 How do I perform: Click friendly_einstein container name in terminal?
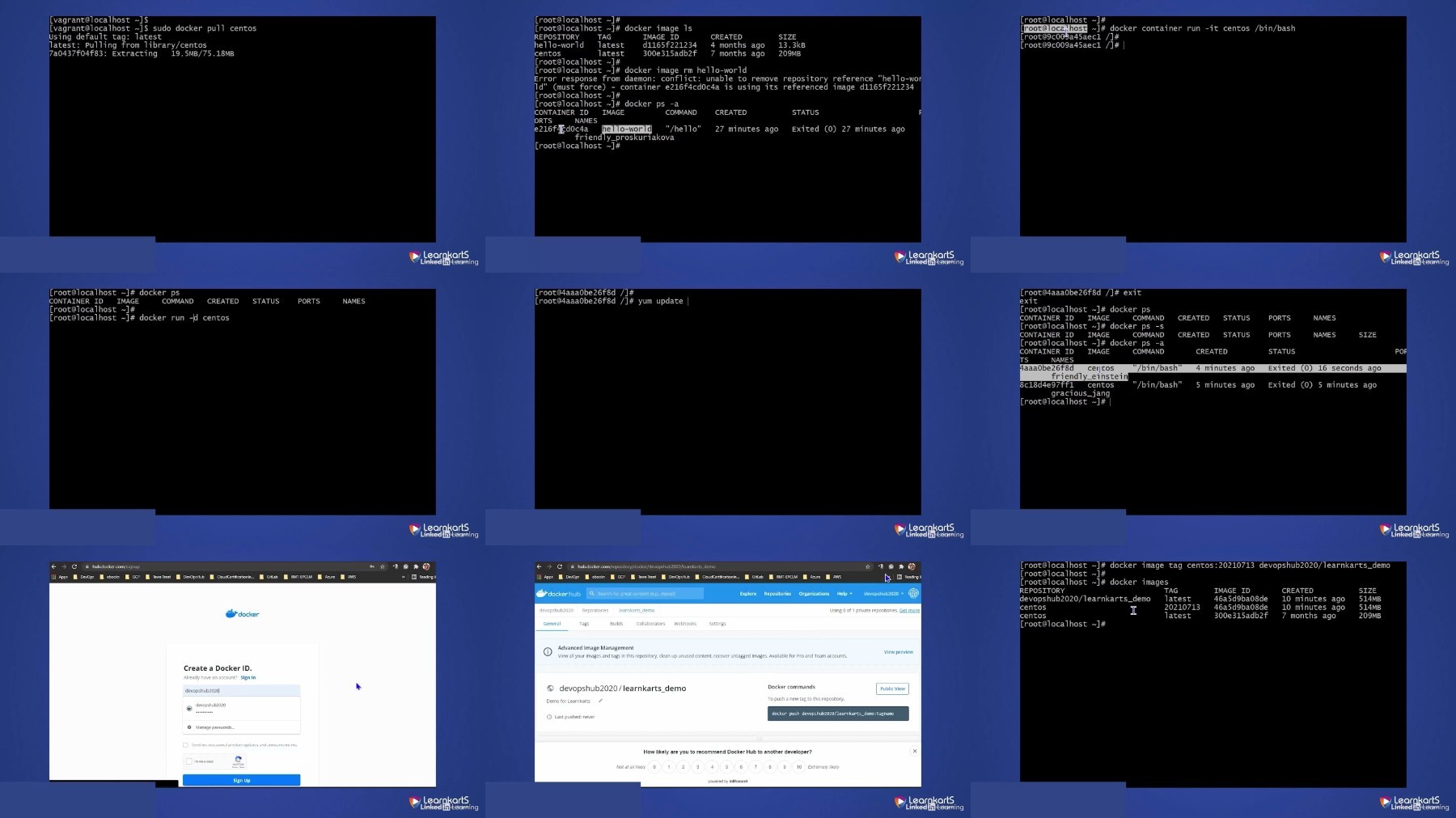(1090, 376)
